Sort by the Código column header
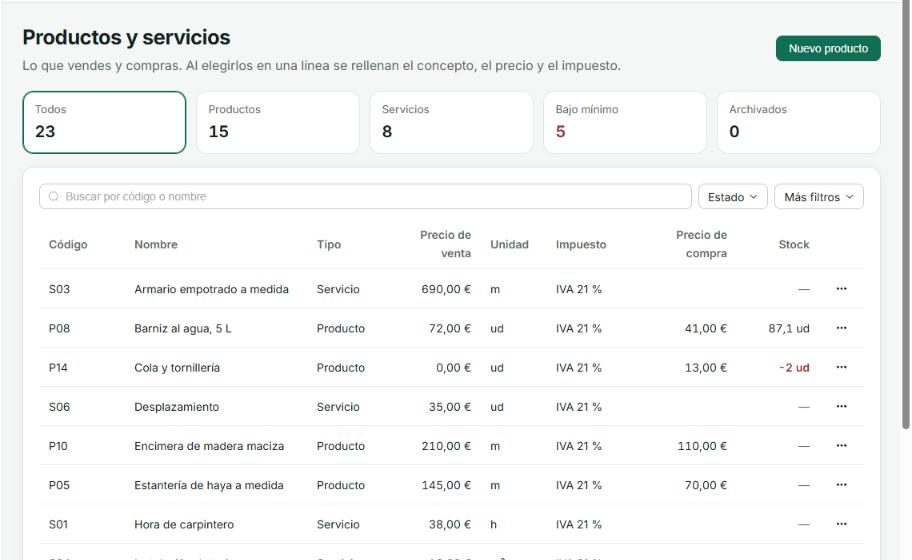Viewport: 912px width, 560px height. (68, 244)
